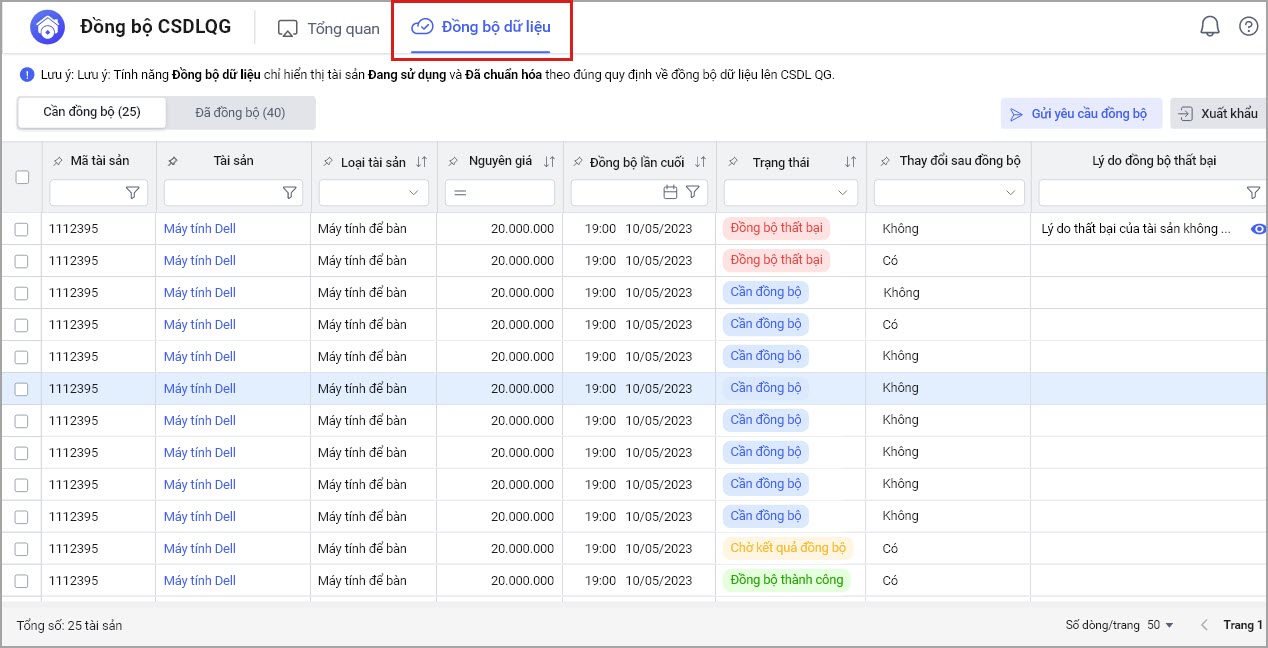
Task: Click the pin icon beside Loại tài sản header
Action: tap(327, 162)
